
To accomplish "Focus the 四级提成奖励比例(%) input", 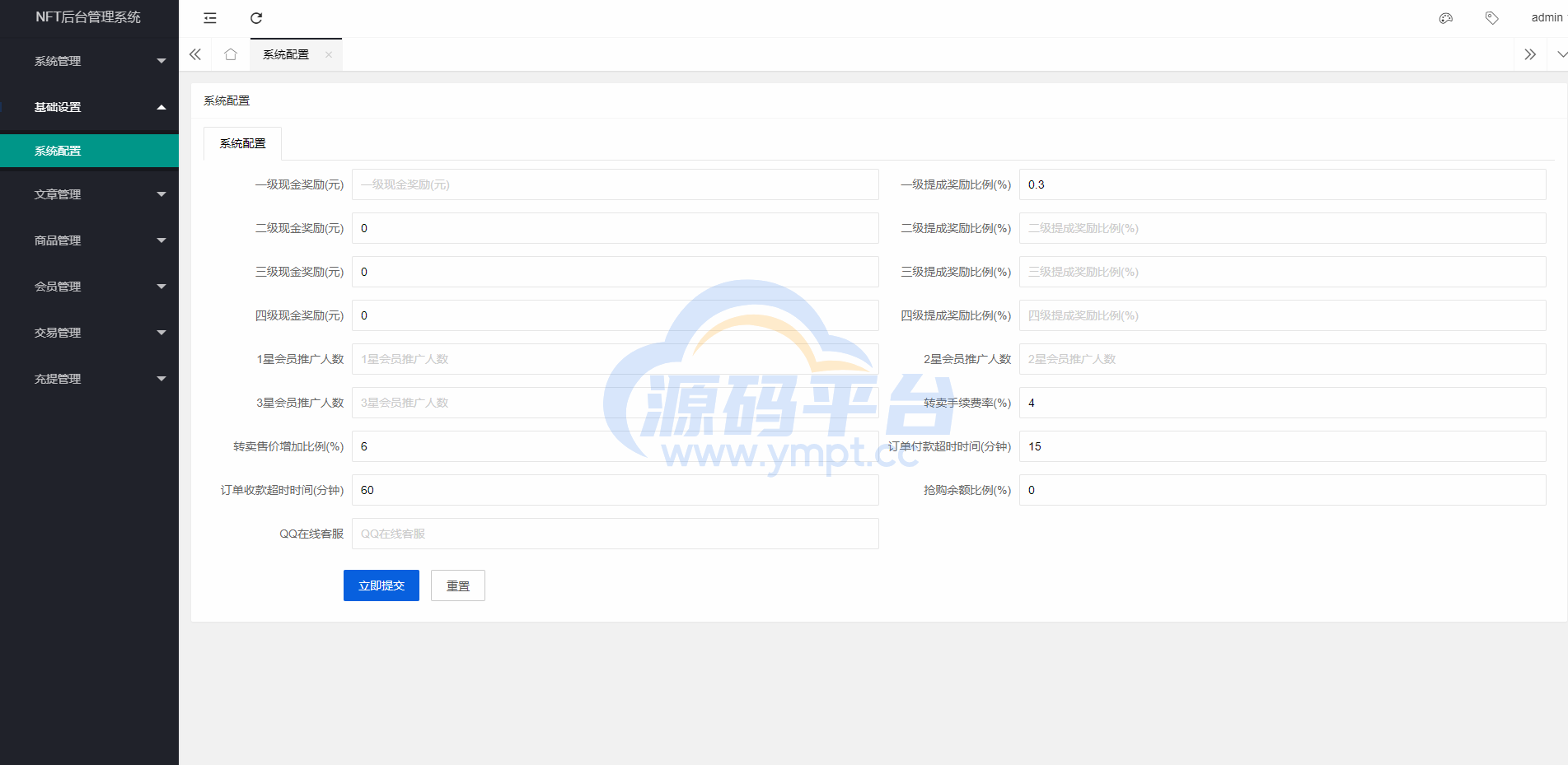I will (1283, 315).
